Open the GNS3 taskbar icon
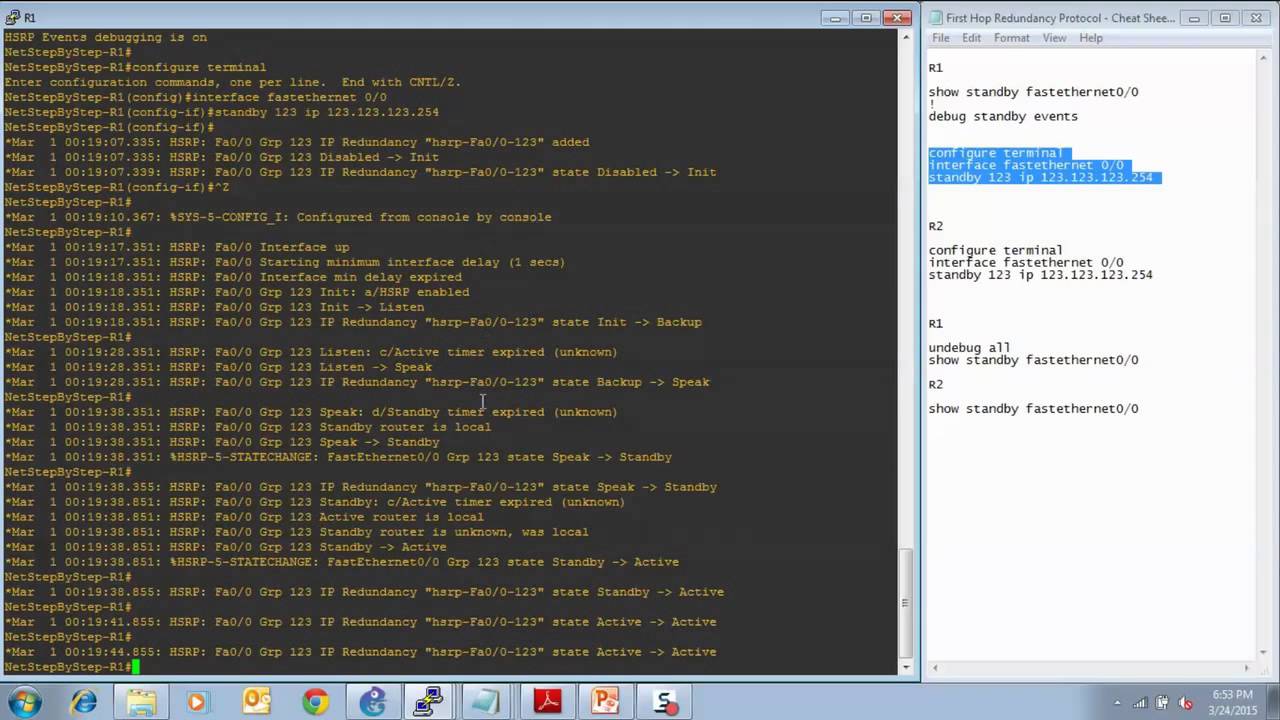This screenshot has height=720, width=1280. coord(373,702)
